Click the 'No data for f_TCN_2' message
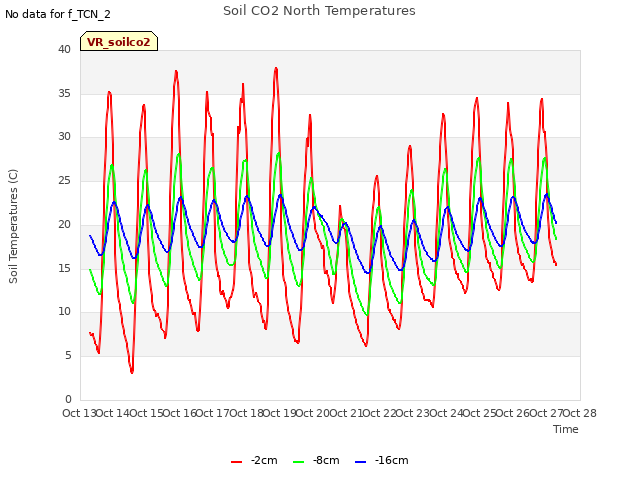 (x=58, y=14)
